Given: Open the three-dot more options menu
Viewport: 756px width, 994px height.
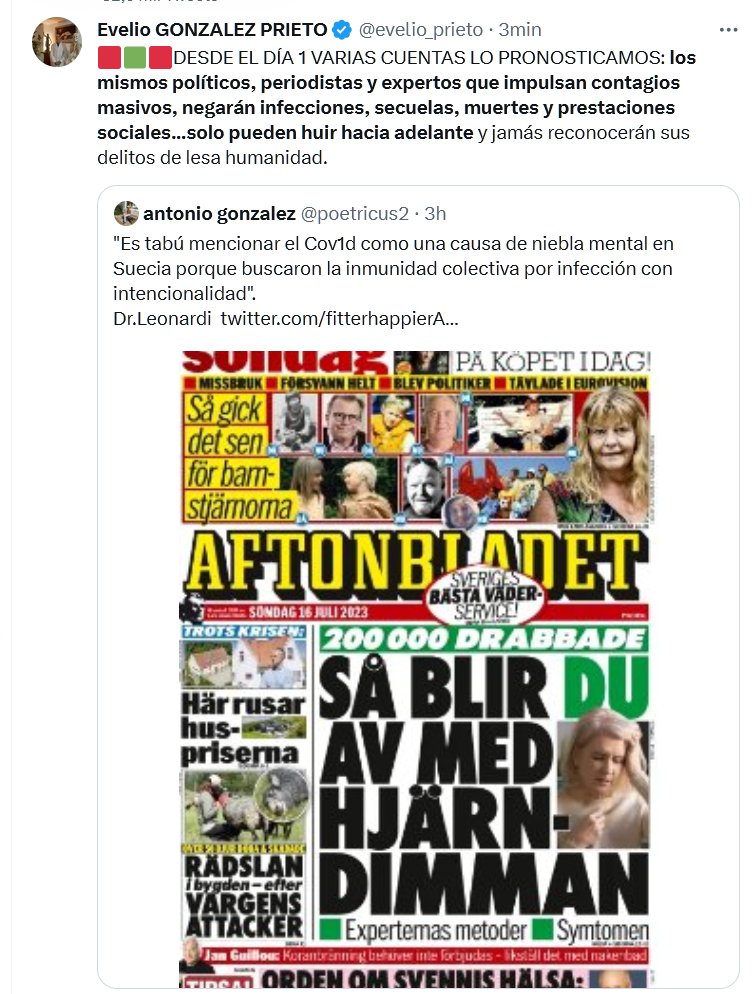Looking at the screenshot, I should tap(728, 30).
